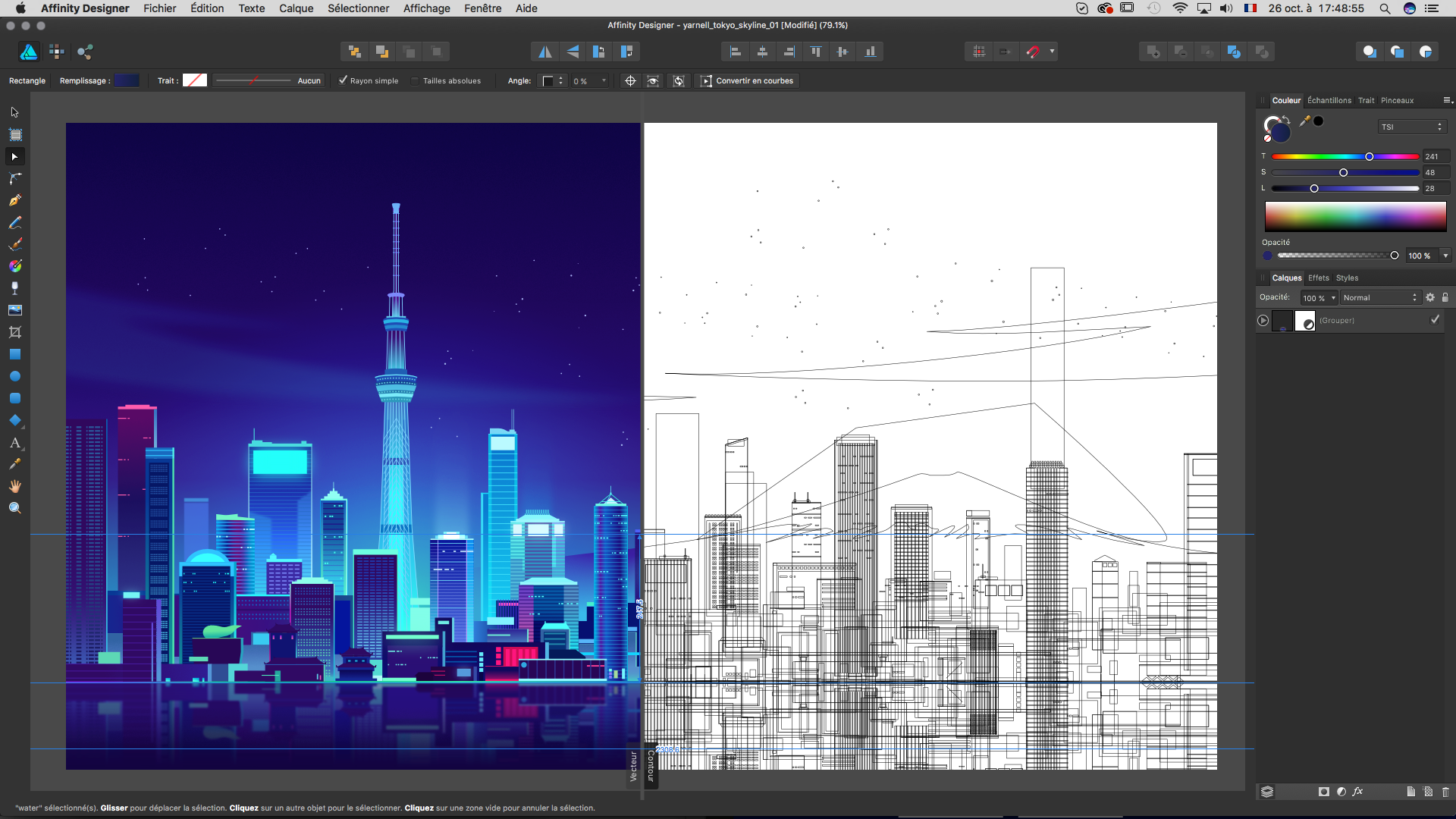The width and height of the screenshot is (1456, 819).
Task: Click the Aucun stroke width button
Action: pyautogui.click(x=309, y=81)
